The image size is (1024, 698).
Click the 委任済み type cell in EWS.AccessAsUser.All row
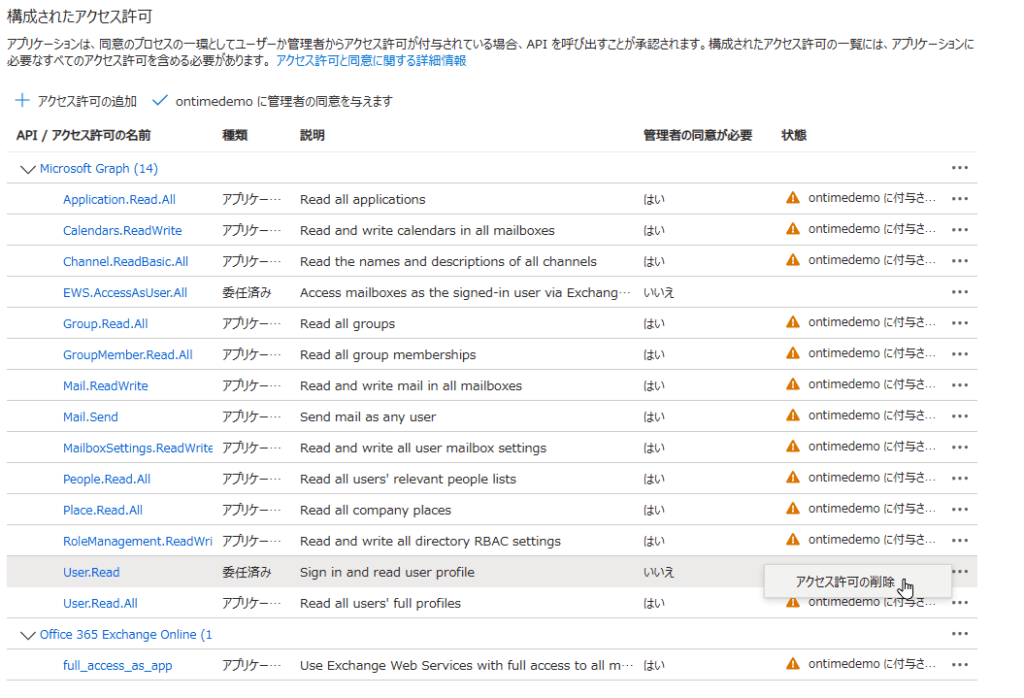pos(246,293)
